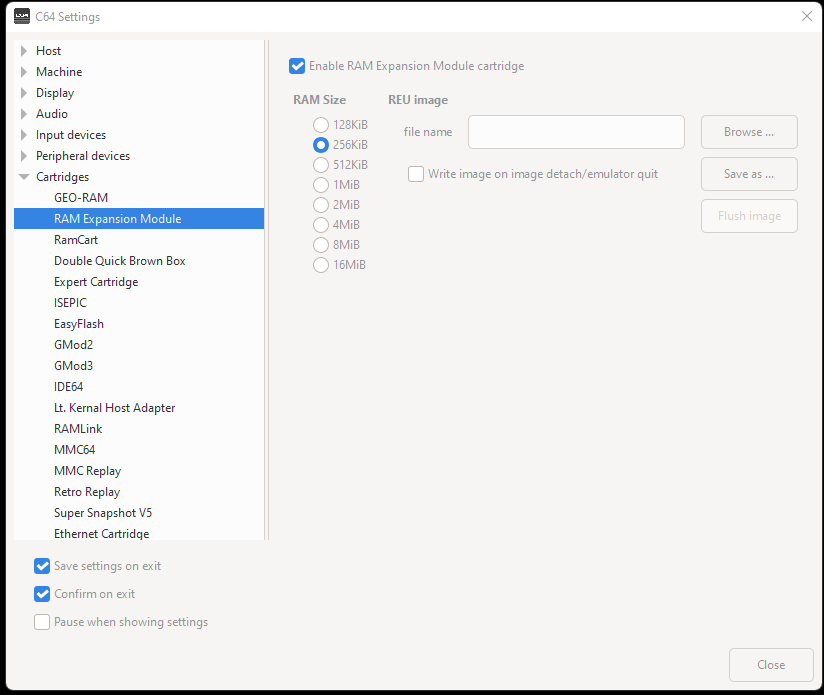Click the RAM Size heading
Viewport: 824px width, 695px height.
tap(320, 100)
